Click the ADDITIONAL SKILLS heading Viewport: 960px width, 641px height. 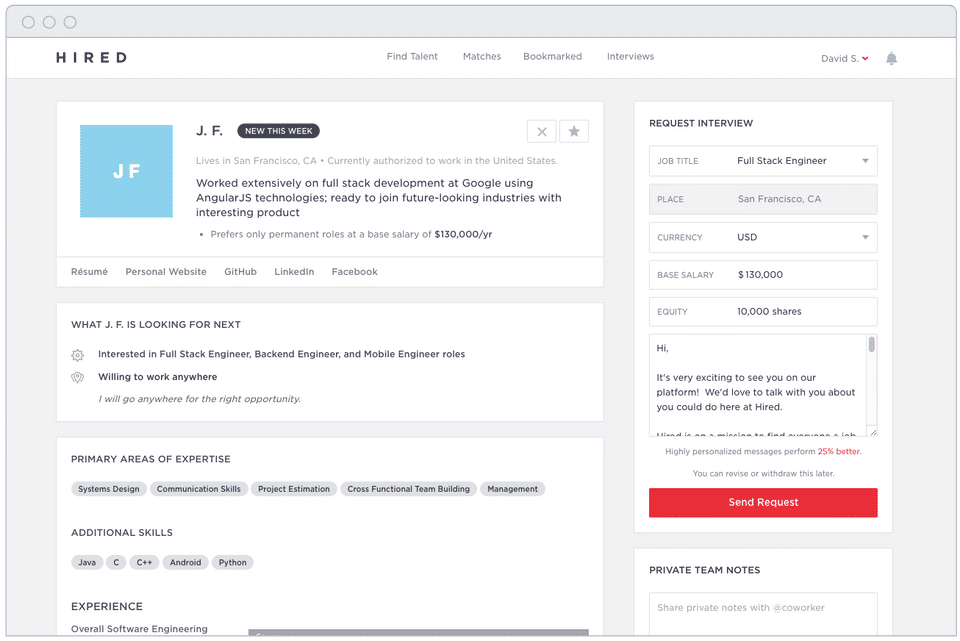122,533
